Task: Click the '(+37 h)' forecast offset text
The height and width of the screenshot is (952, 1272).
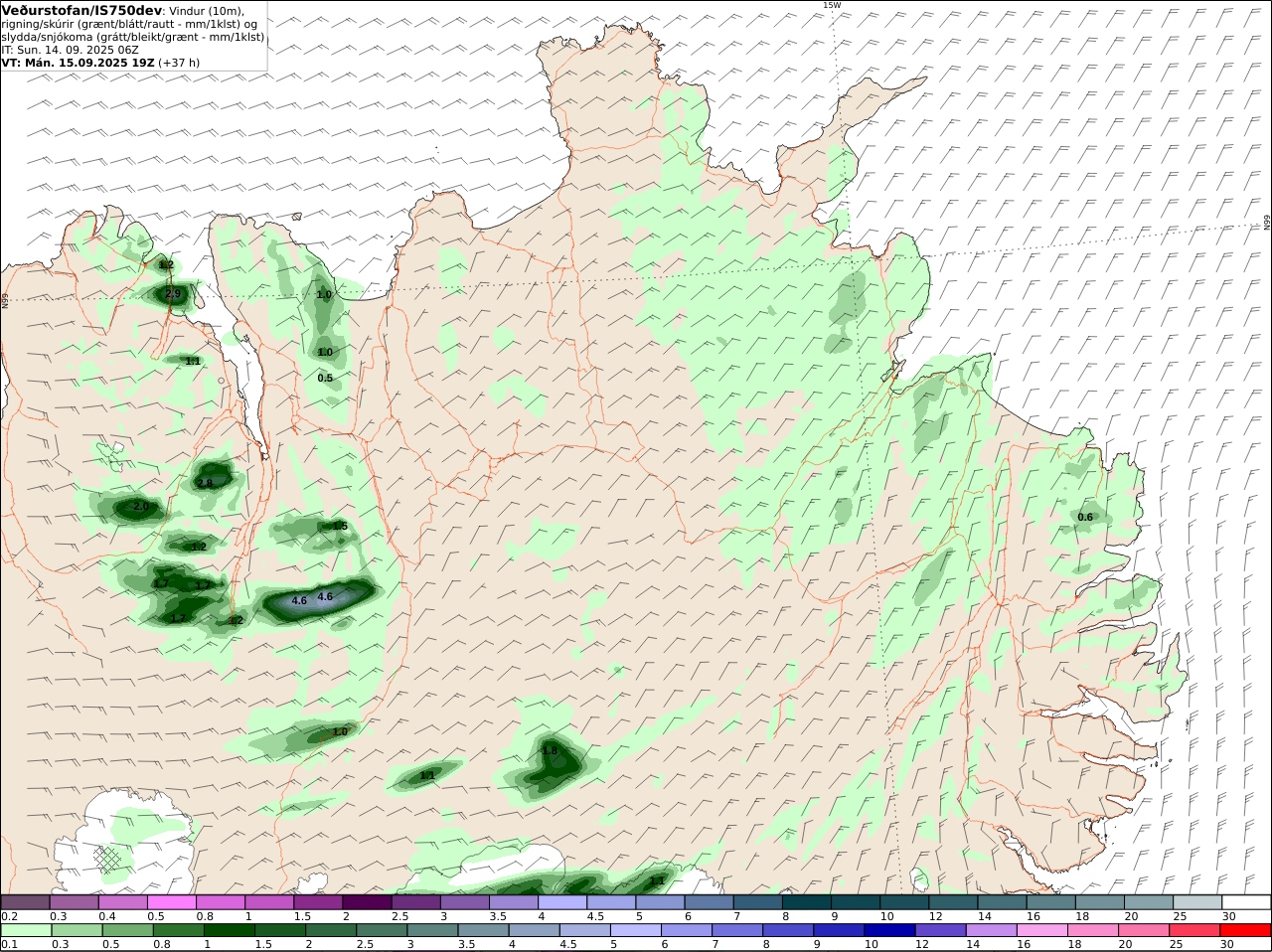Action: [179, 63]
